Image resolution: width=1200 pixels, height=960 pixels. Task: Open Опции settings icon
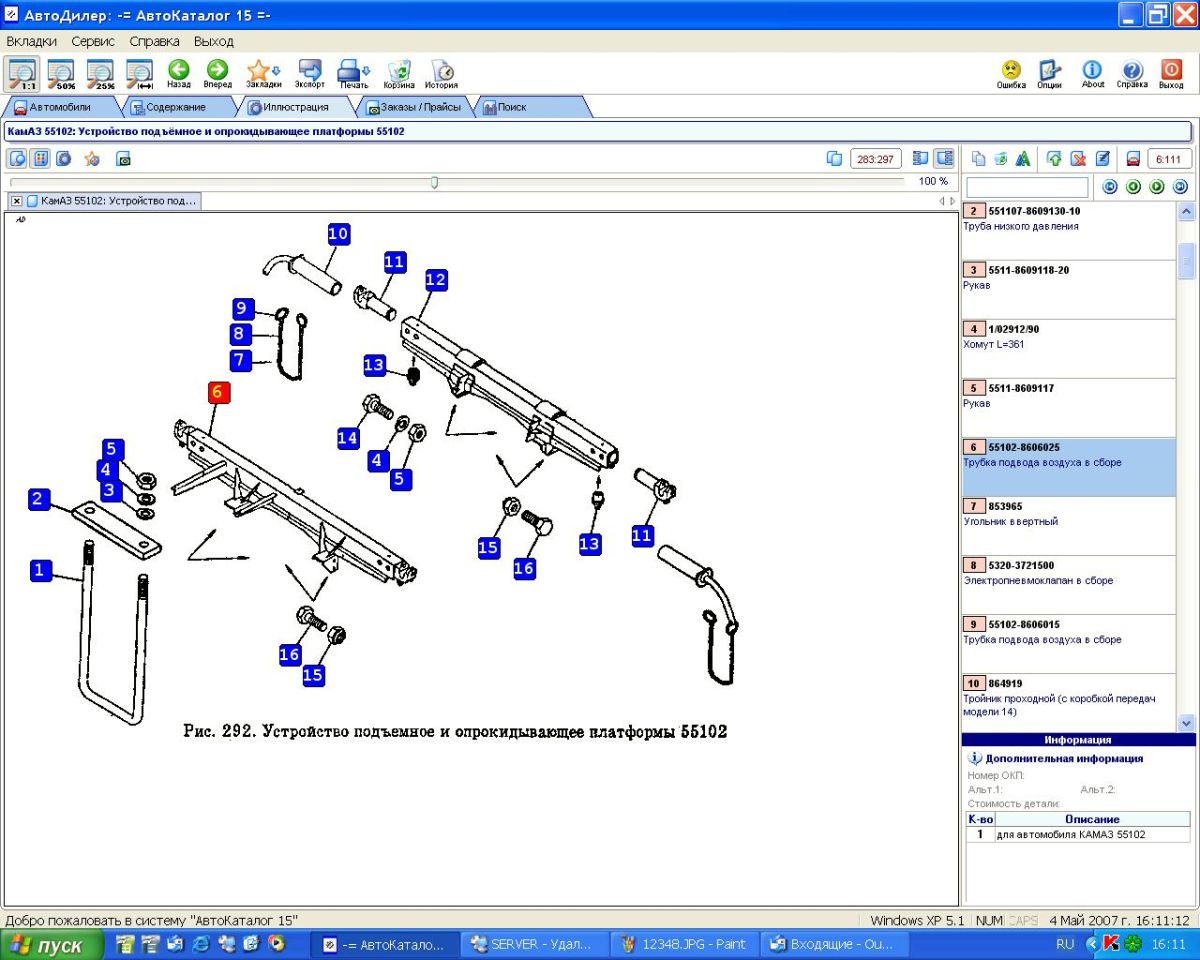(x=1049, y=72)
